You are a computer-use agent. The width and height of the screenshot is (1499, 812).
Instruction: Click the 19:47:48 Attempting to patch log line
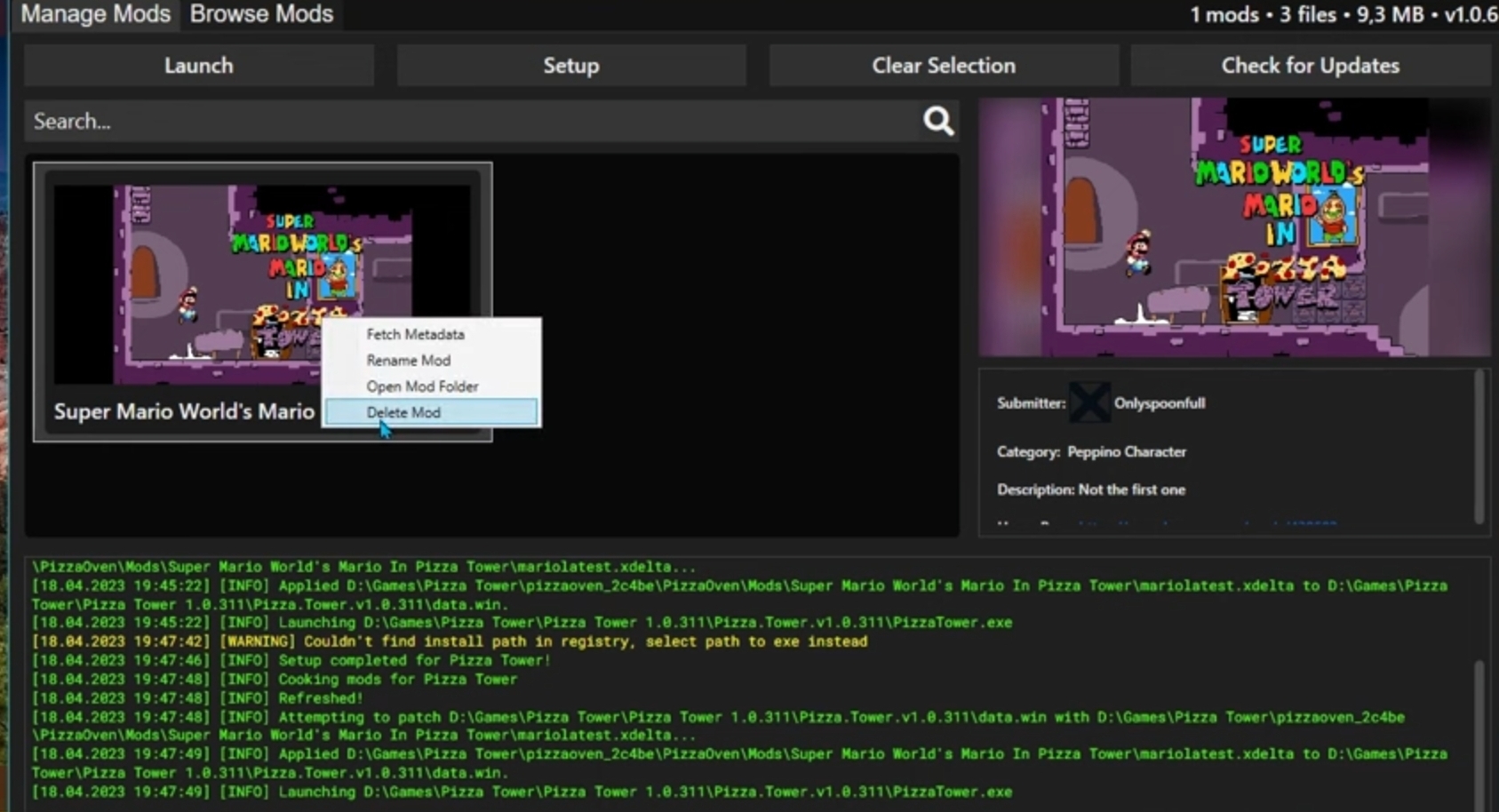click(x=718, y=726)
